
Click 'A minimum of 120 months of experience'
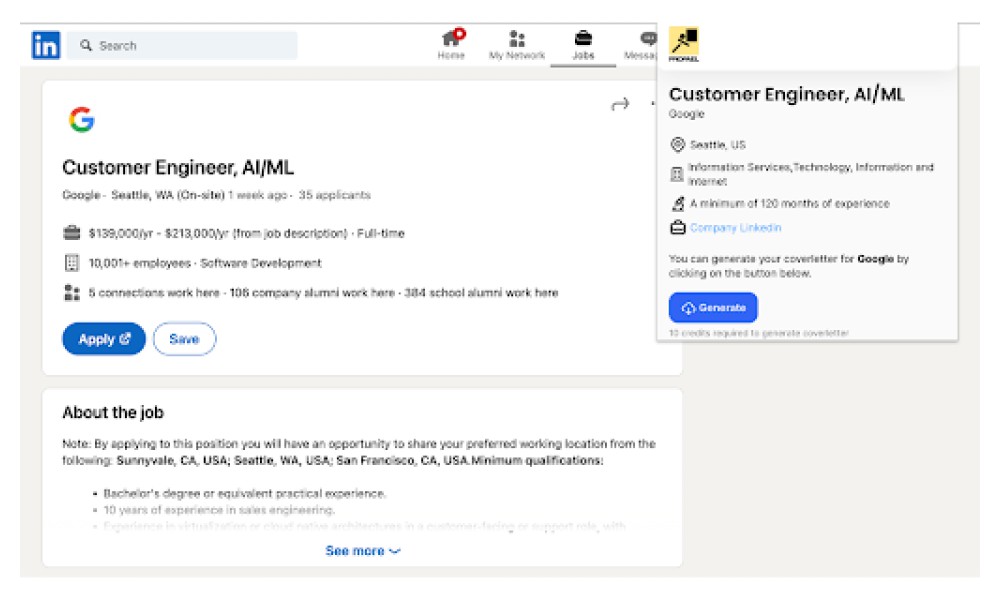pos(790,204)
